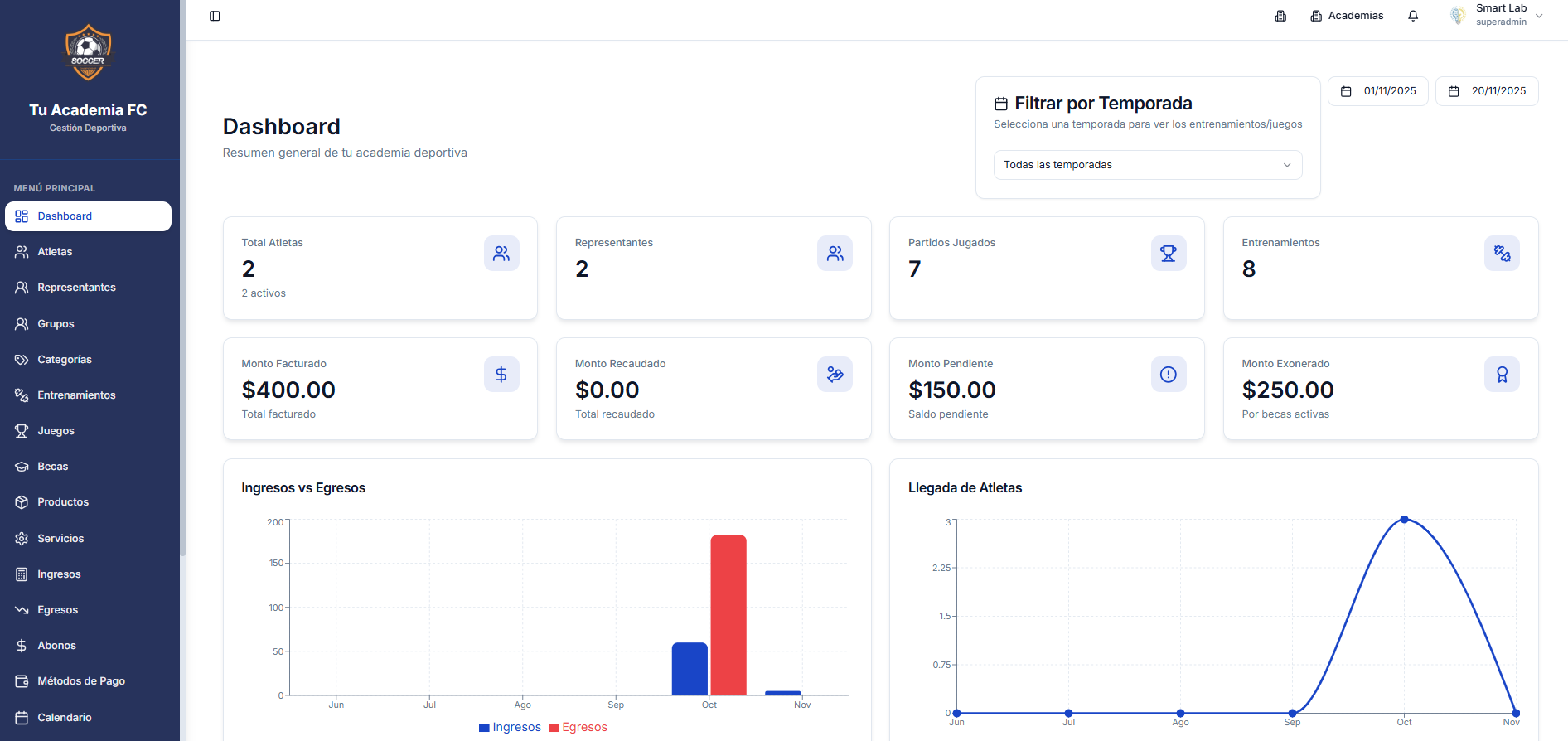This screenshot has width=1568, height=741.
Task: Click the Soccer academy logo
Action: pos(88,53)
